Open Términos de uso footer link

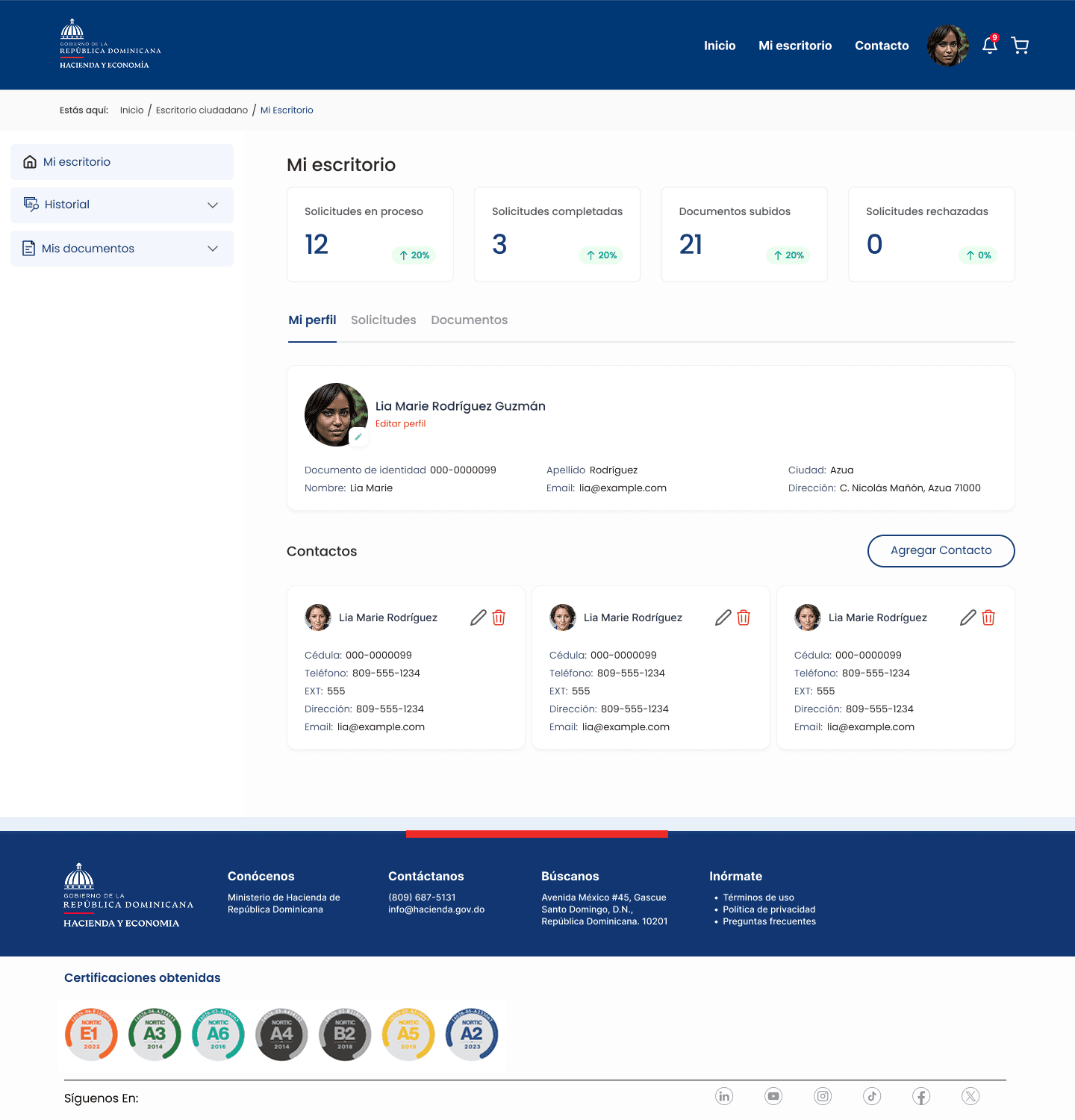(758, 897)
